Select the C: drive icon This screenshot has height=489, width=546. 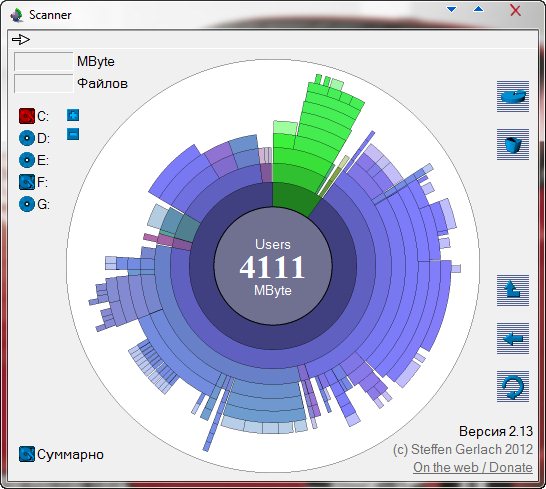tap(27, 116)
